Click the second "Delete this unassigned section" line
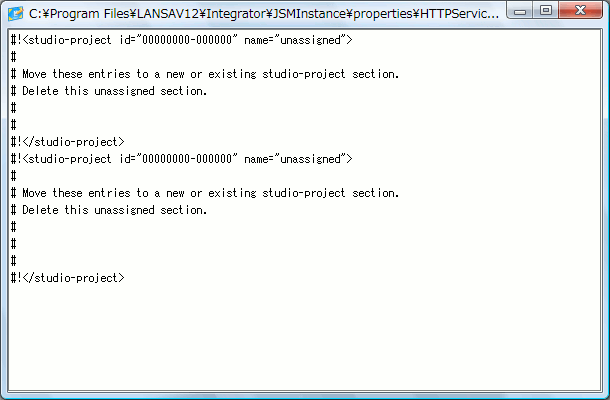Screen dimensions: 610x400 click(x=109, y=210)
